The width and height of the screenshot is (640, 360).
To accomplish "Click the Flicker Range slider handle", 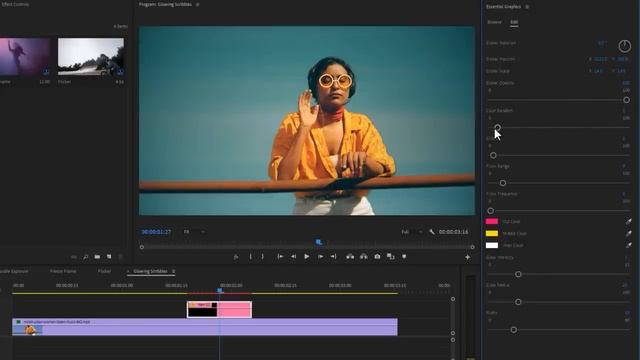I will coord(503,183).
